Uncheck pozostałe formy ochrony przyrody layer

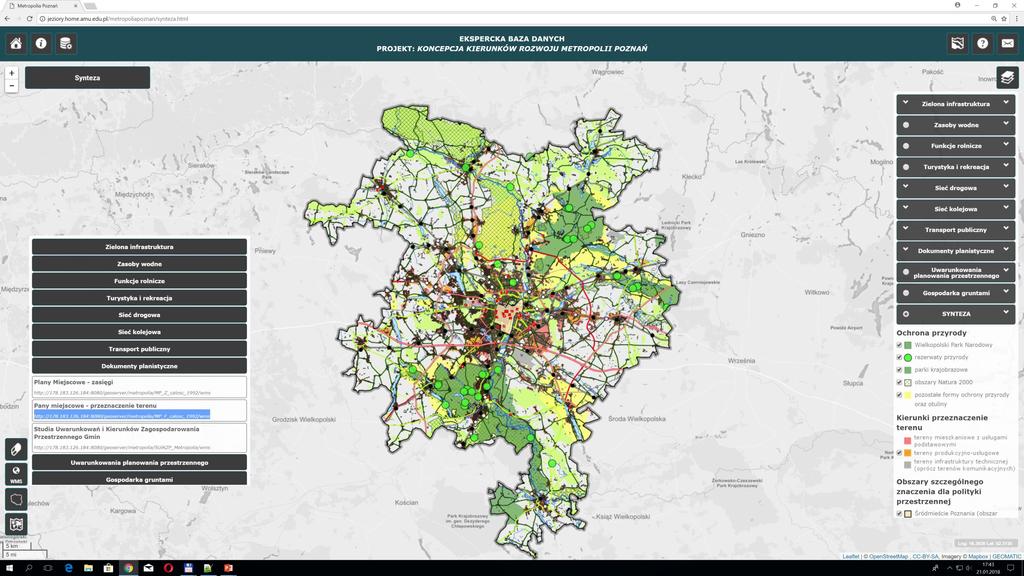(x=899, y=394)
